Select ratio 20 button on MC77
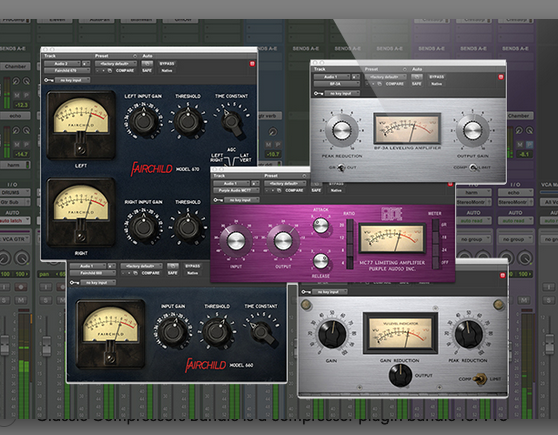 (x=350, y=225)
